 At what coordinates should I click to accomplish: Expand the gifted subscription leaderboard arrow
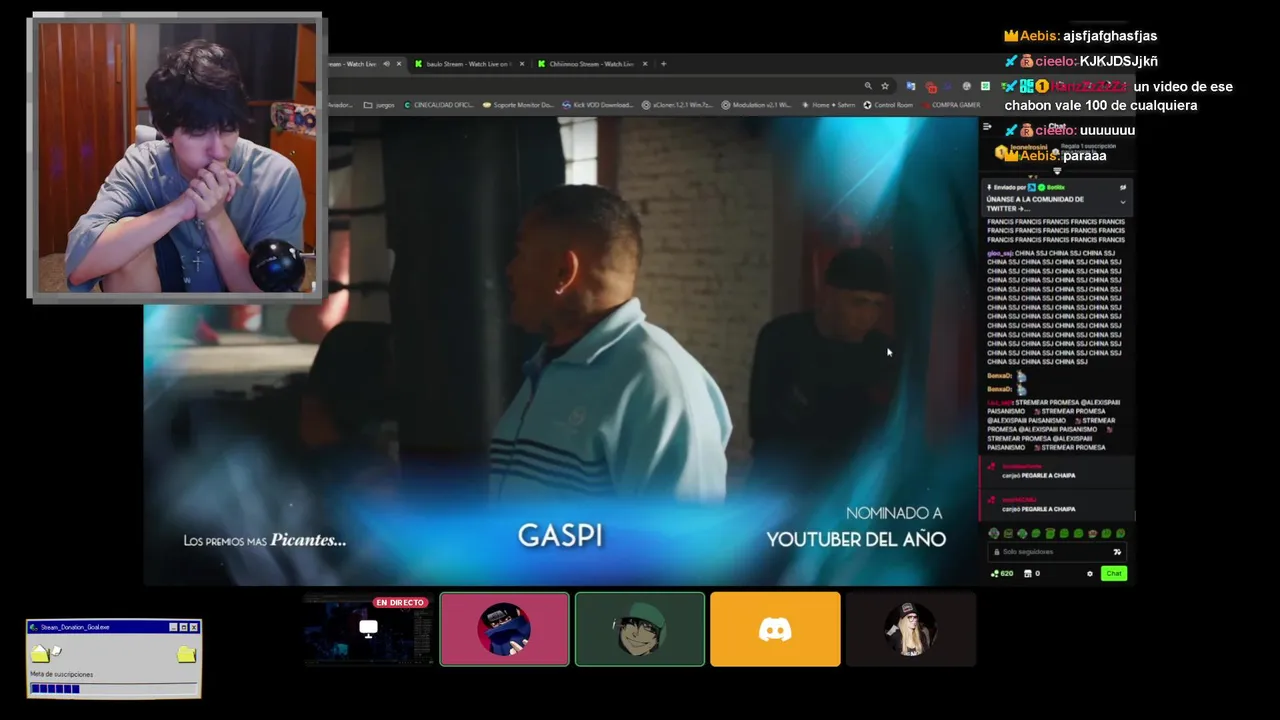pyautogui.click(x=1058, y=172)
